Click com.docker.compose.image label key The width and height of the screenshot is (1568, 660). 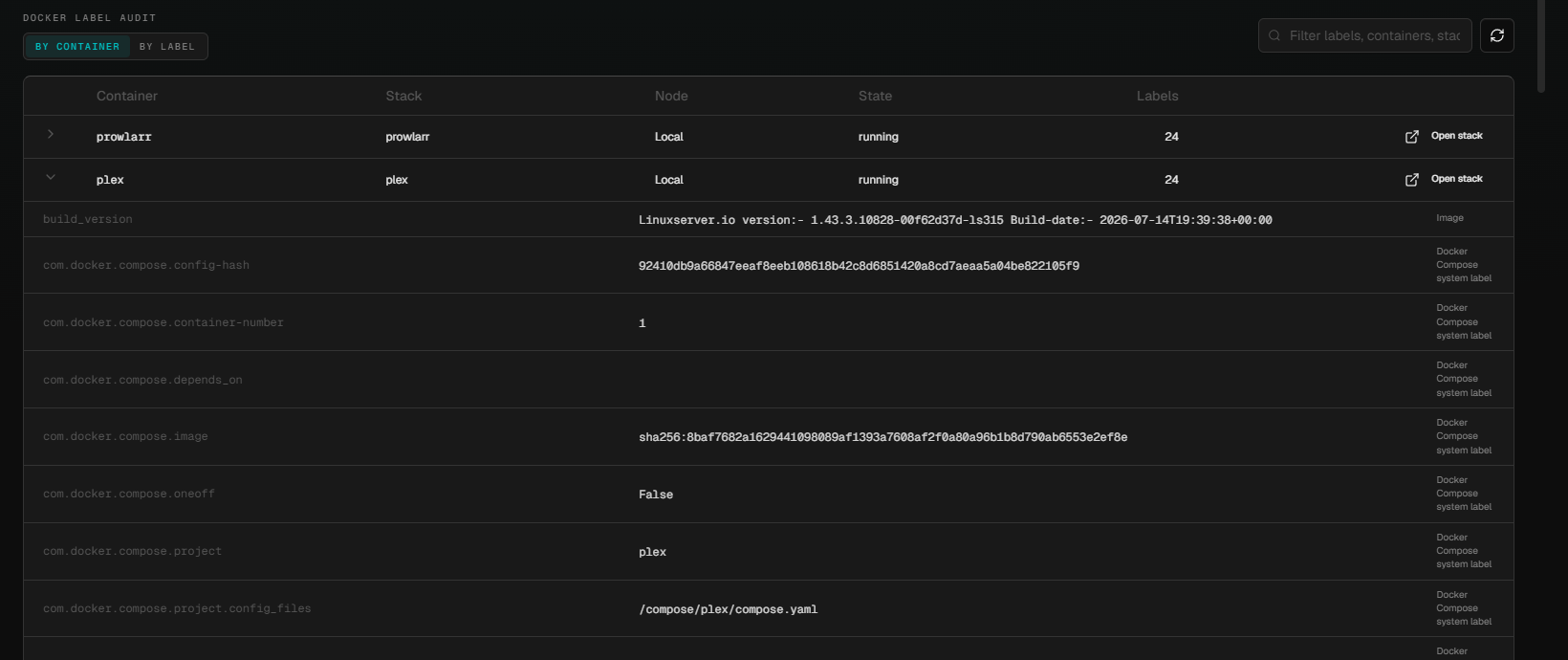[x=125, y=436]
